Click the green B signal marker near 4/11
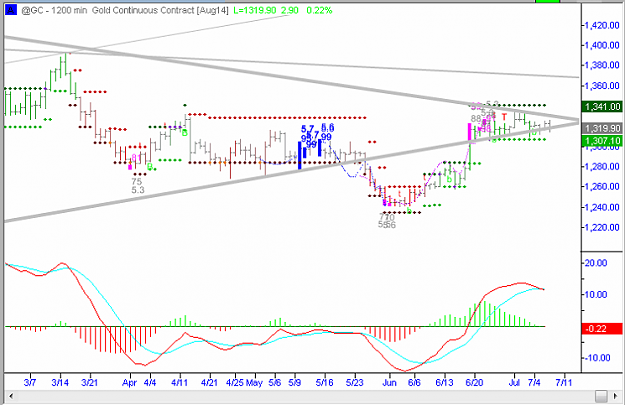 point(185,133)
